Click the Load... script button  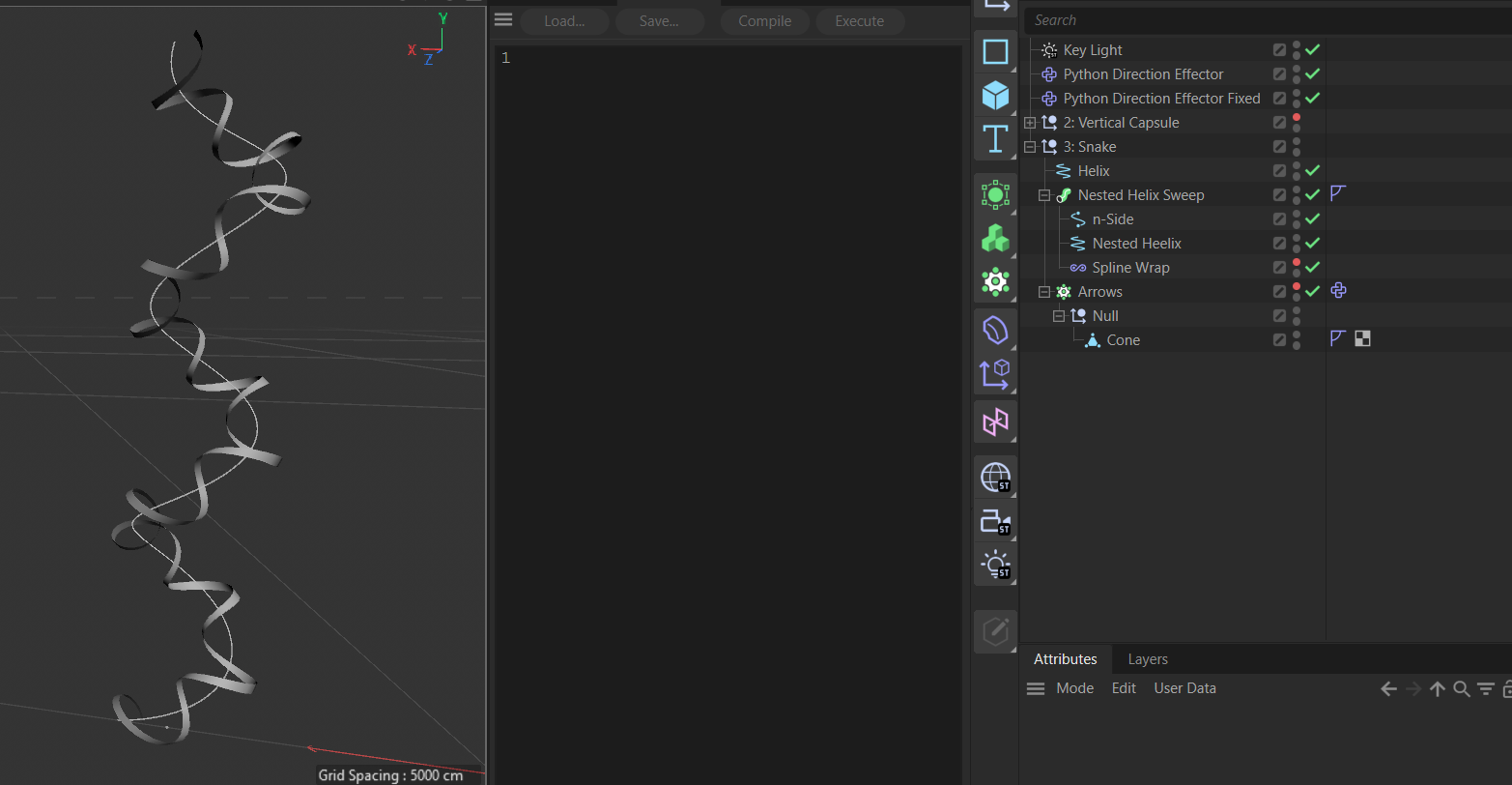pos(564,21)
